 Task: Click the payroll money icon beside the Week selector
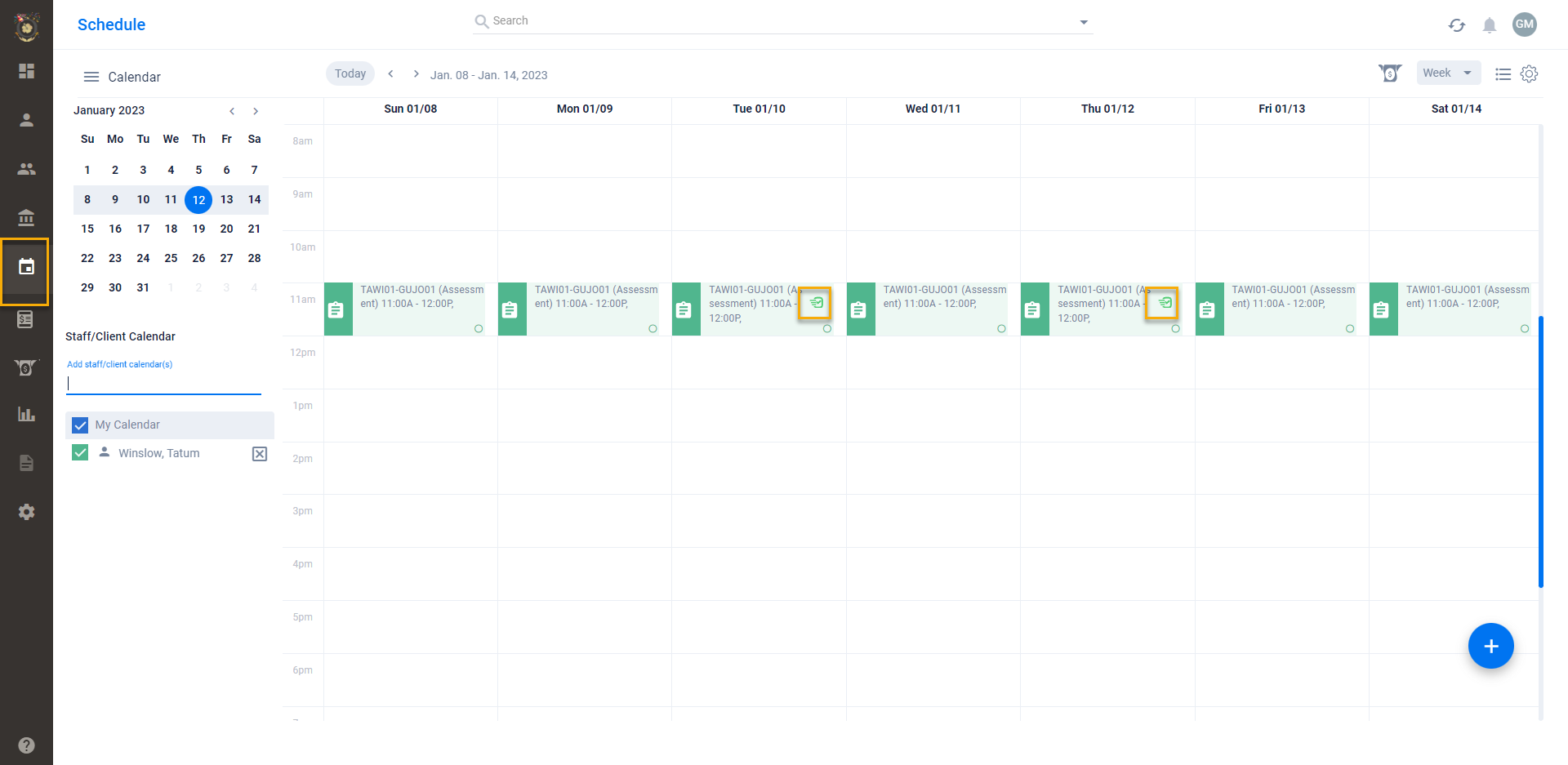coord(1389,73)
